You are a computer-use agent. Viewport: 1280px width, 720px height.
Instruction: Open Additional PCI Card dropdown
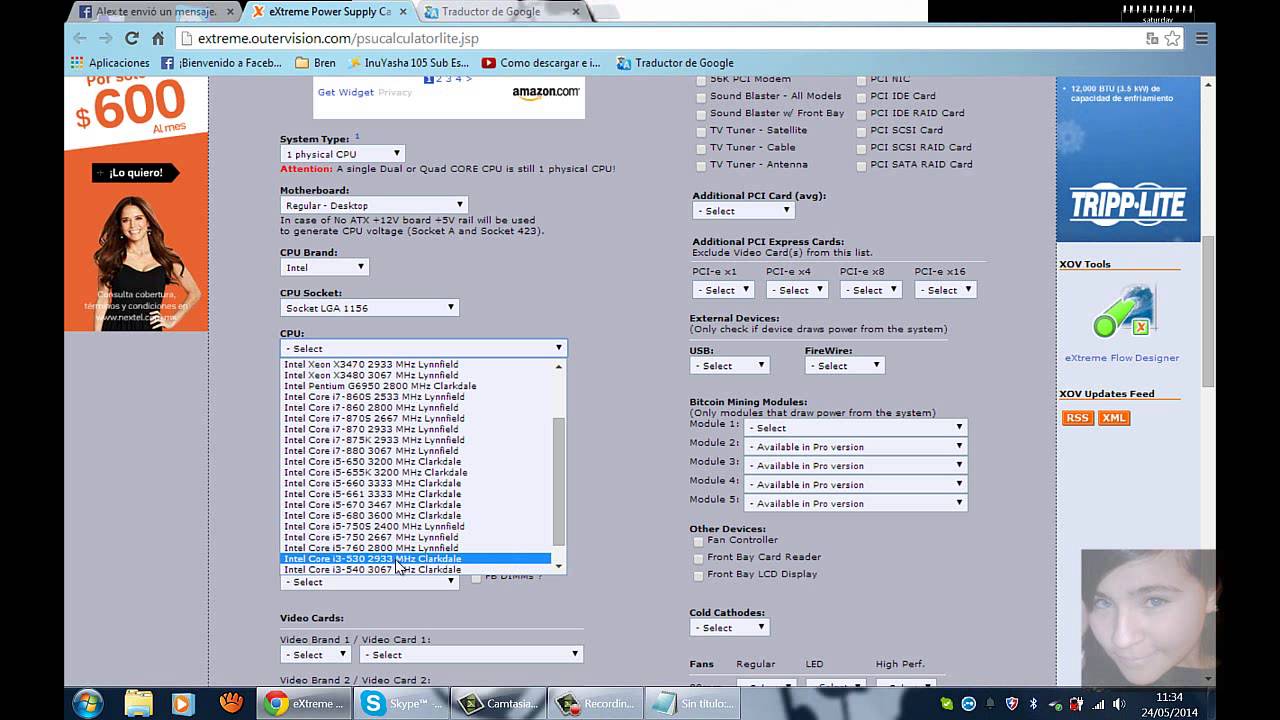pos(743,211)
